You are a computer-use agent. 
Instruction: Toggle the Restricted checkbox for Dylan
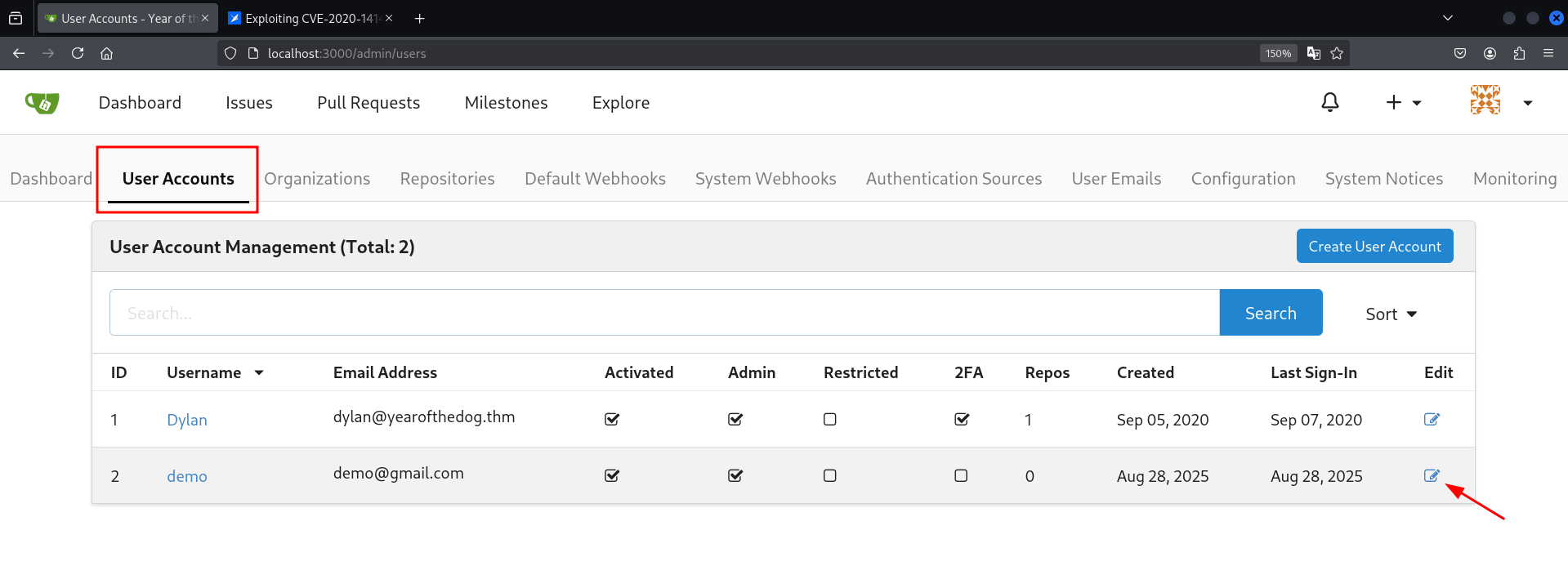[x=829, y=419]
